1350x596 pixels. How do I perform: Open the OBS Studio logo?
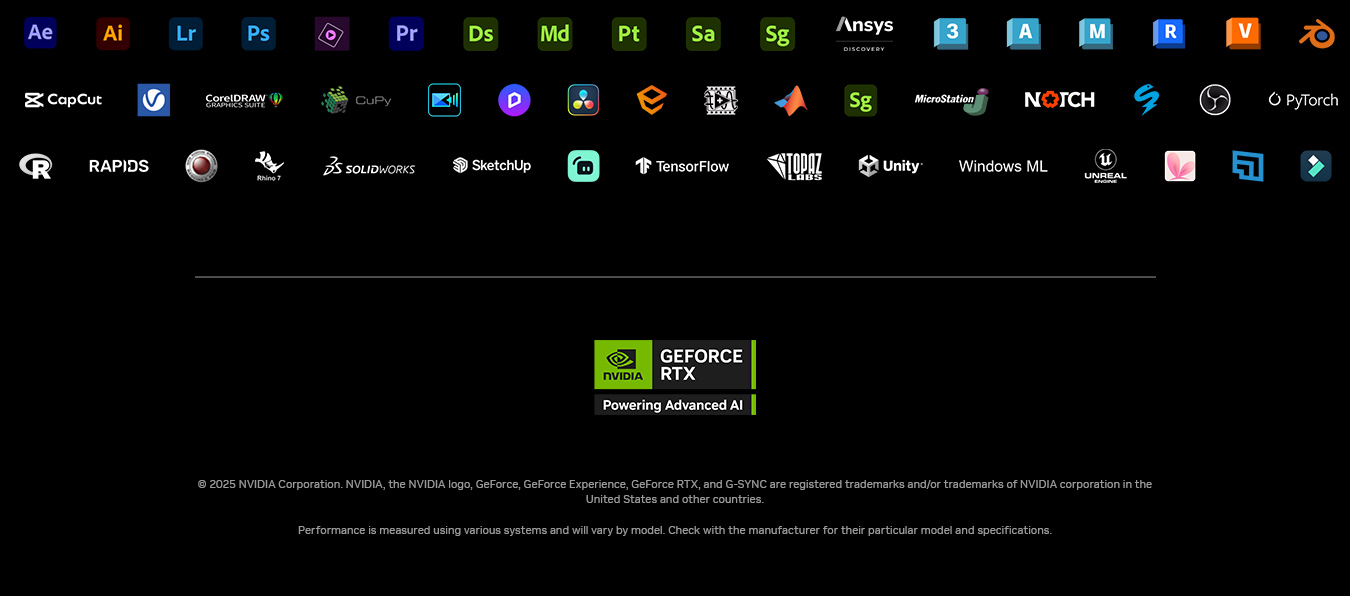tap(1215, 100)
